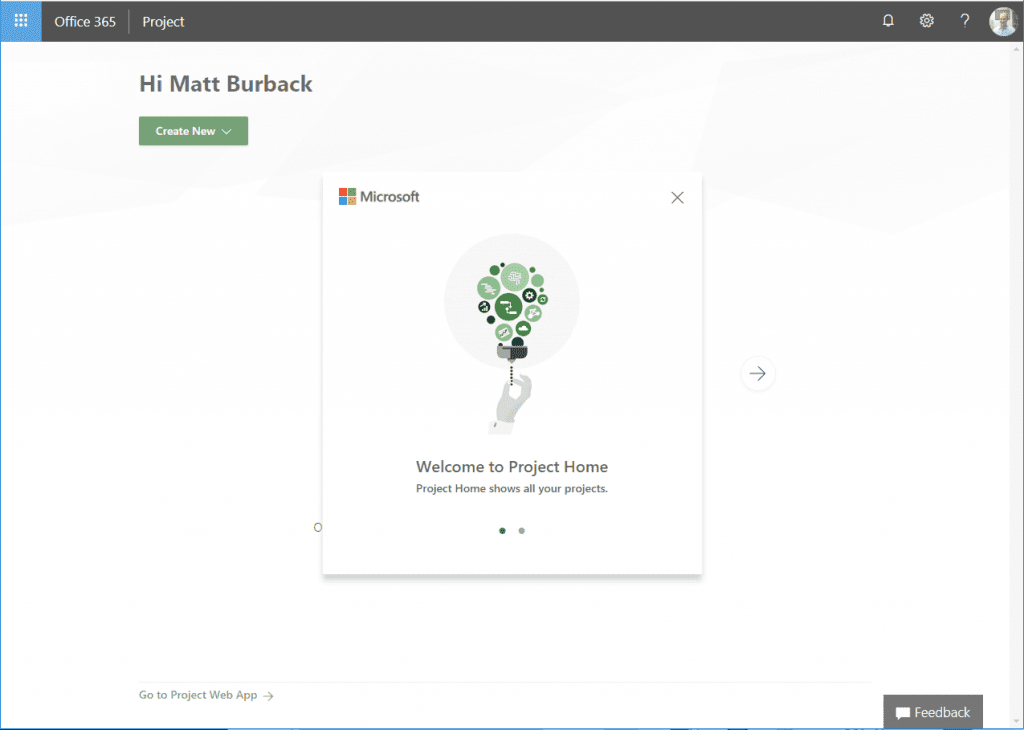Close the Welcome to Project Home dialog
Viewport: 1024px width, 730px height.
tap(677, 198)
